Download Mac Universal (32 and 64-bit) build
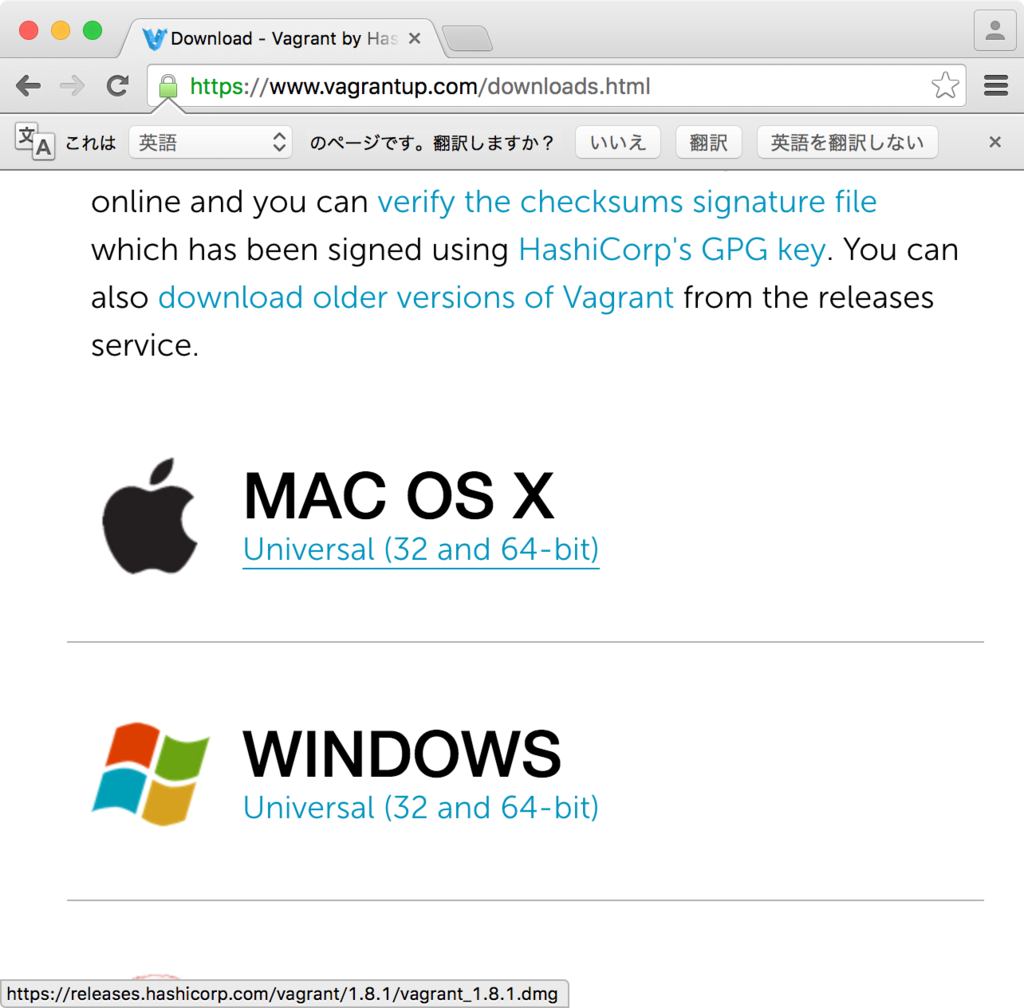Screen dimensions: 1024x1008 click(x=420, y=549)
